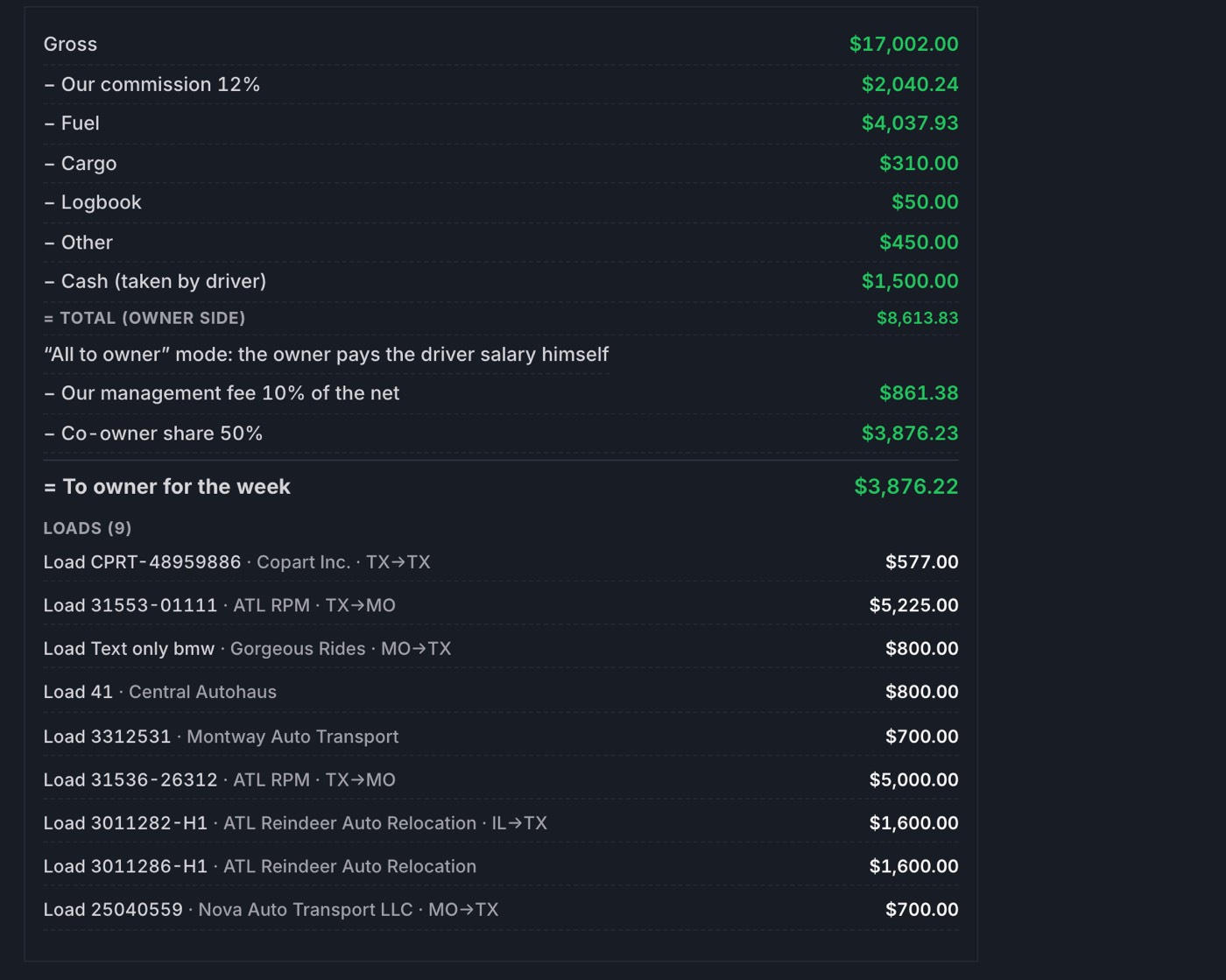Select the cash amount $1,500.00
The image size is (1226, 980).
click(910, 281)
